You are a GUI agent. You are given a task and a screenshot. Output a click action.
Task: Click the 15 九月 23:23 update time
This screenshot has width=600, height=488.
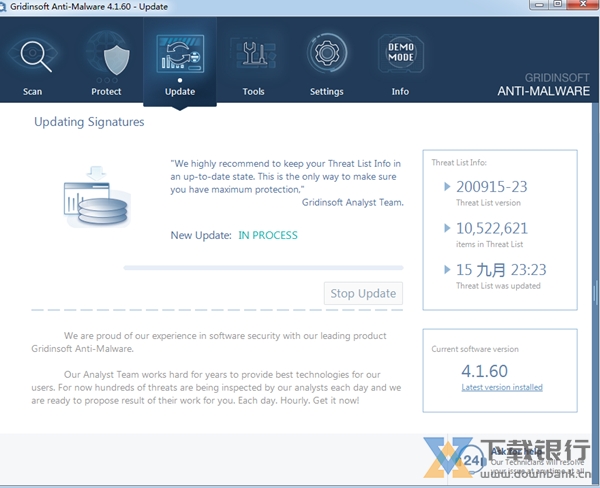pyautogui.click(x=501, y=270)
